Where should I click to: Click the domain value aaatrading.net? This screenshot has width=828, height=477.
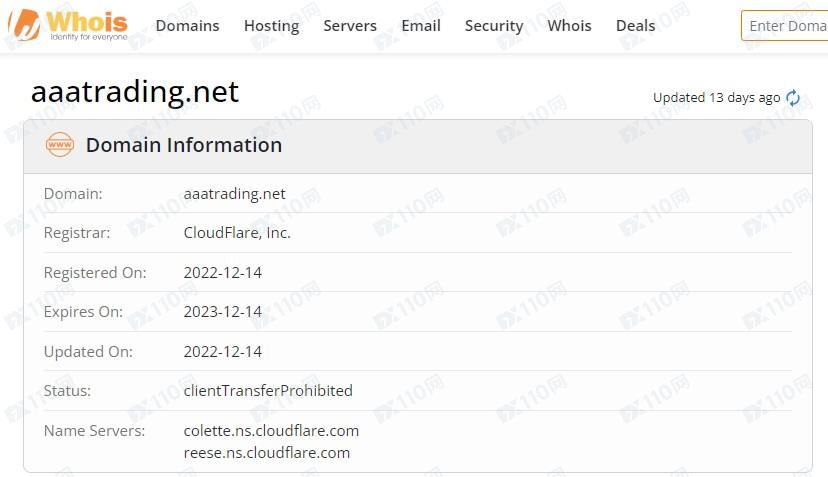click(x=234, y=194)
